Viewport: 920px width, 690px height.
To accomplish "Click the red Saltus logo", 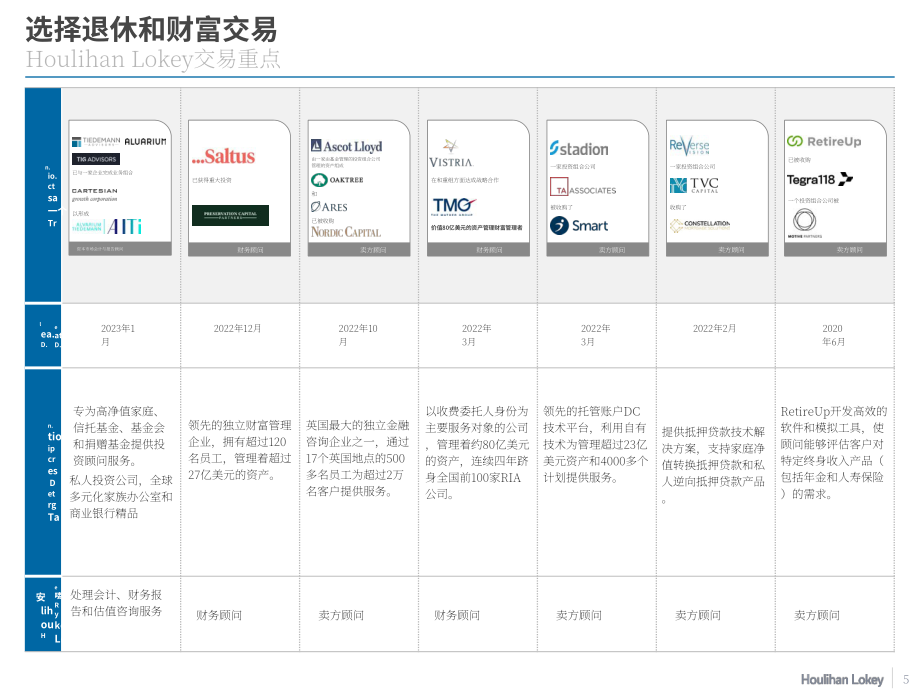I will (223, 157).
